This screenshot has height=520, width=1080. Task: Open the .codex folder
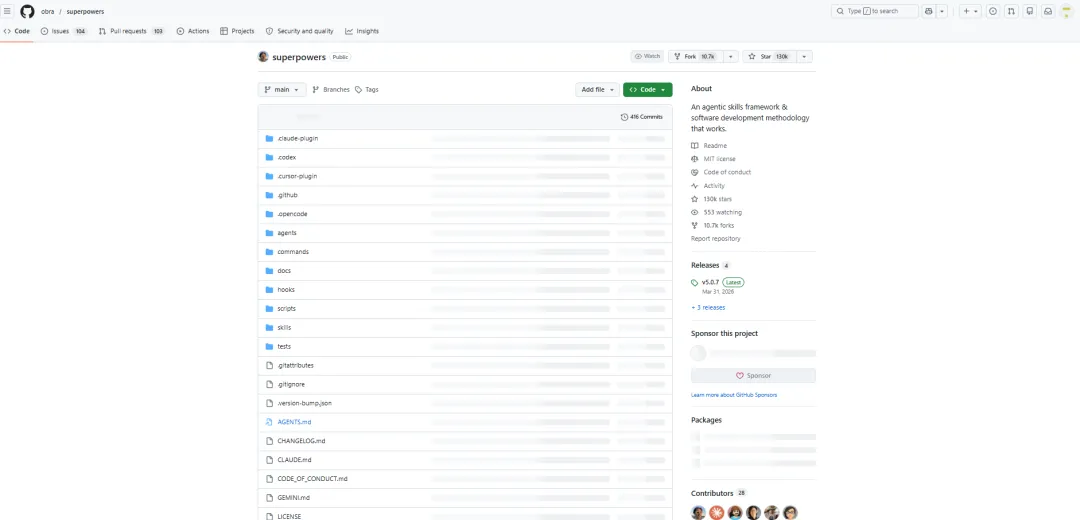[x=287, y=157]
